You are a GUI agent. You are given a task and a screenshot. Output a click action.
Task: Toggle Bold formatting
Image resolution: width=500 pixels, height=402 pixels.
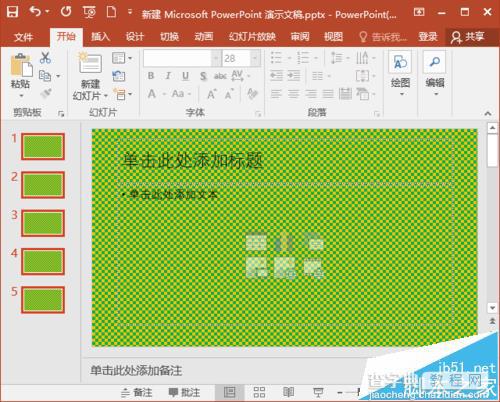pyautogui.click(x=151, y=76)
